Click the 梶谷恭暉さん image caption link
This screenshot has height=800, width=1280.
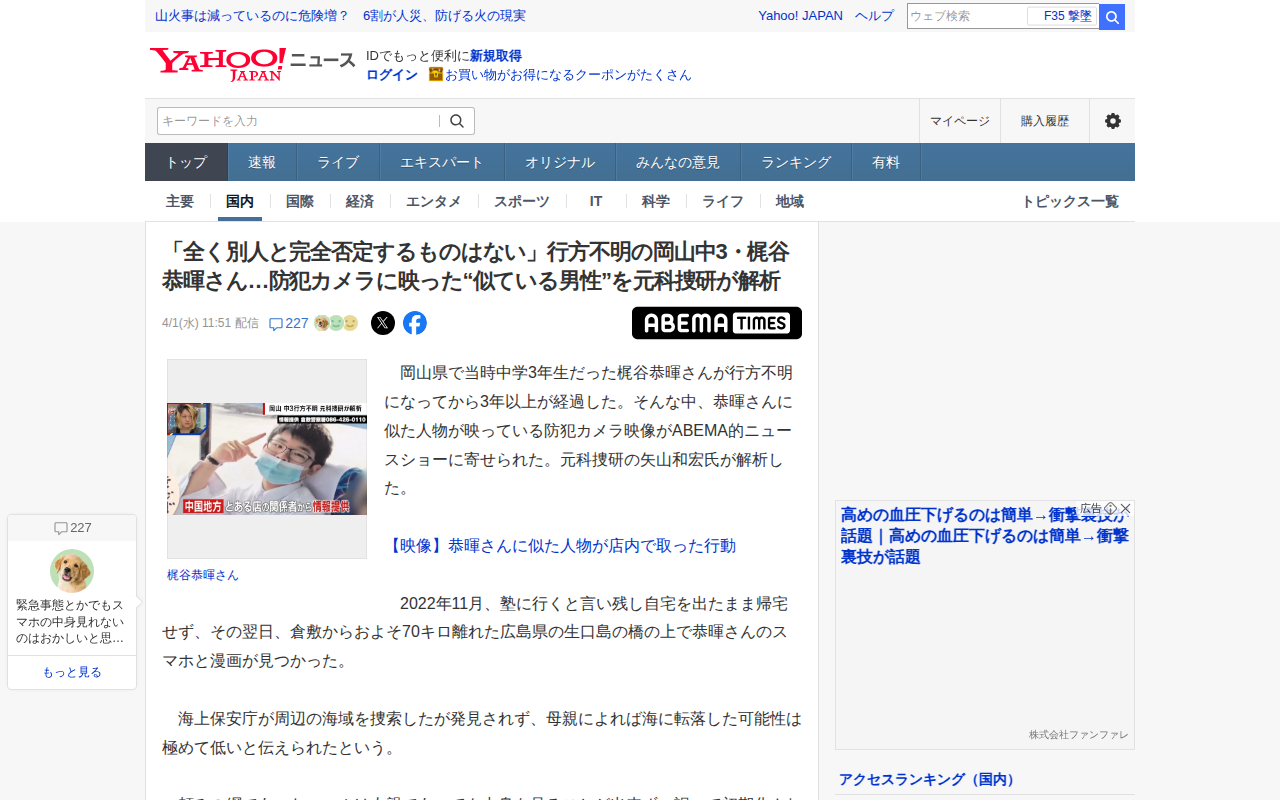tap(203, 575)
